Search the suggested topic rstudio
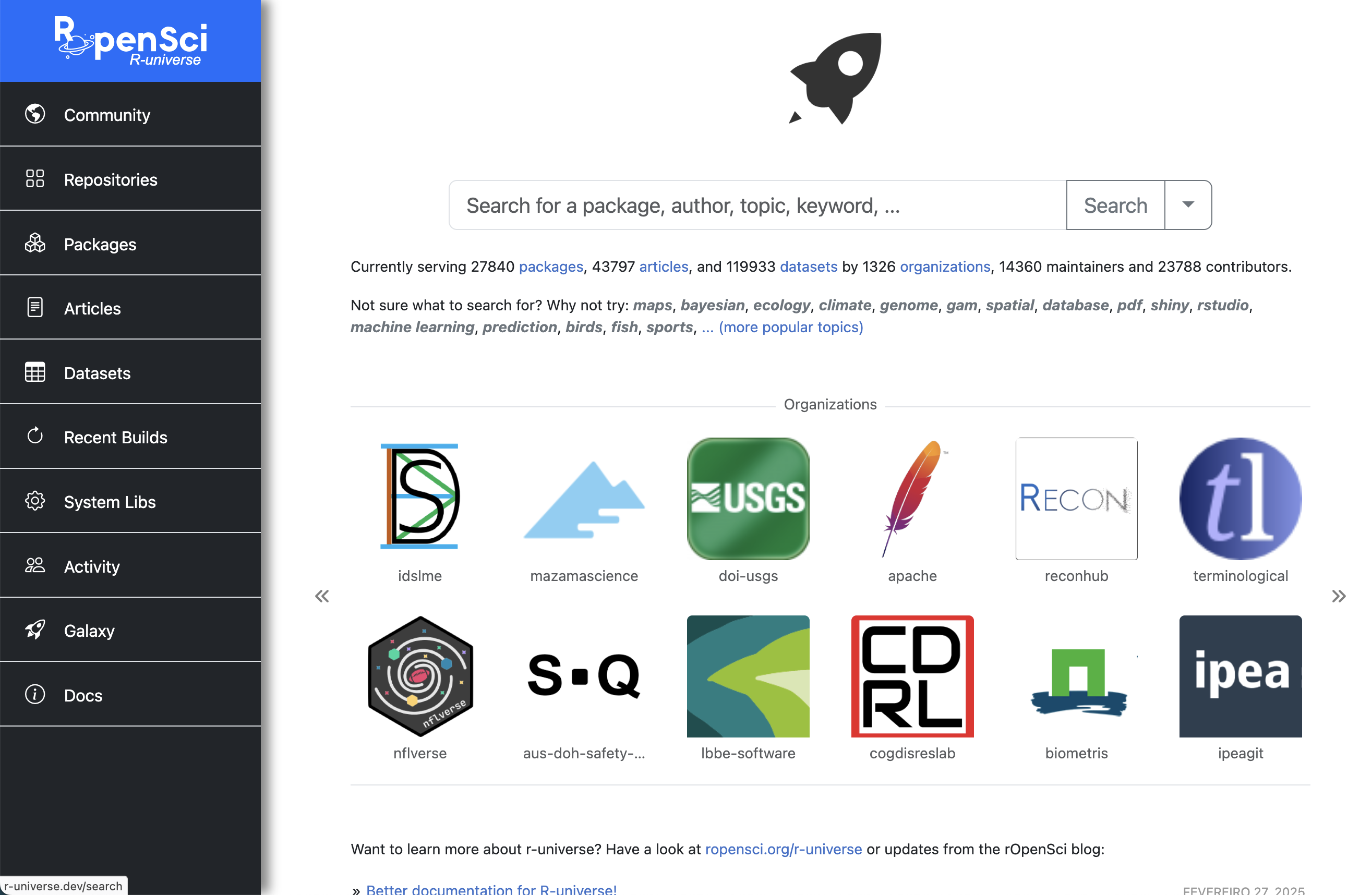 pyautogui.click(x=1223, y=305)
